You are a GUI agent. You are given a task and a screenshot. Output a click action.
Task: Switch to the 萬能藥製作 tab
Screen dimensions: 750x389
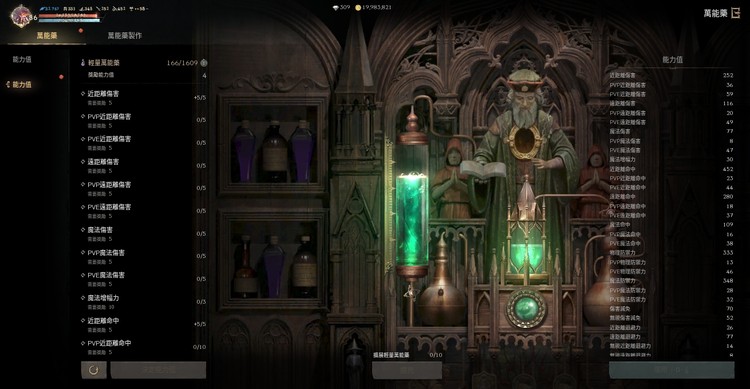pyautogui.click(x=124, y=35)
